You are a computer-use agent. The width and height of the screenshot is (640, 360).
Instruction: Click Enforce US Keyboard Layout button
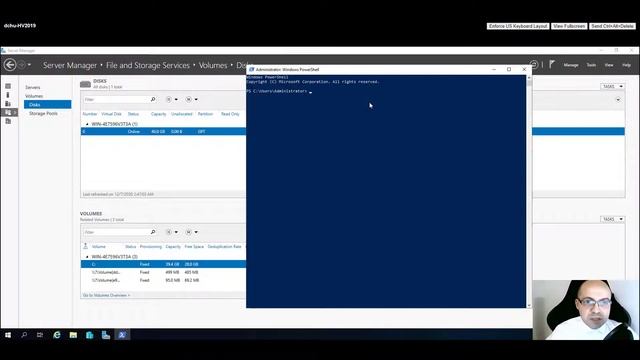(x=518, y=26)
